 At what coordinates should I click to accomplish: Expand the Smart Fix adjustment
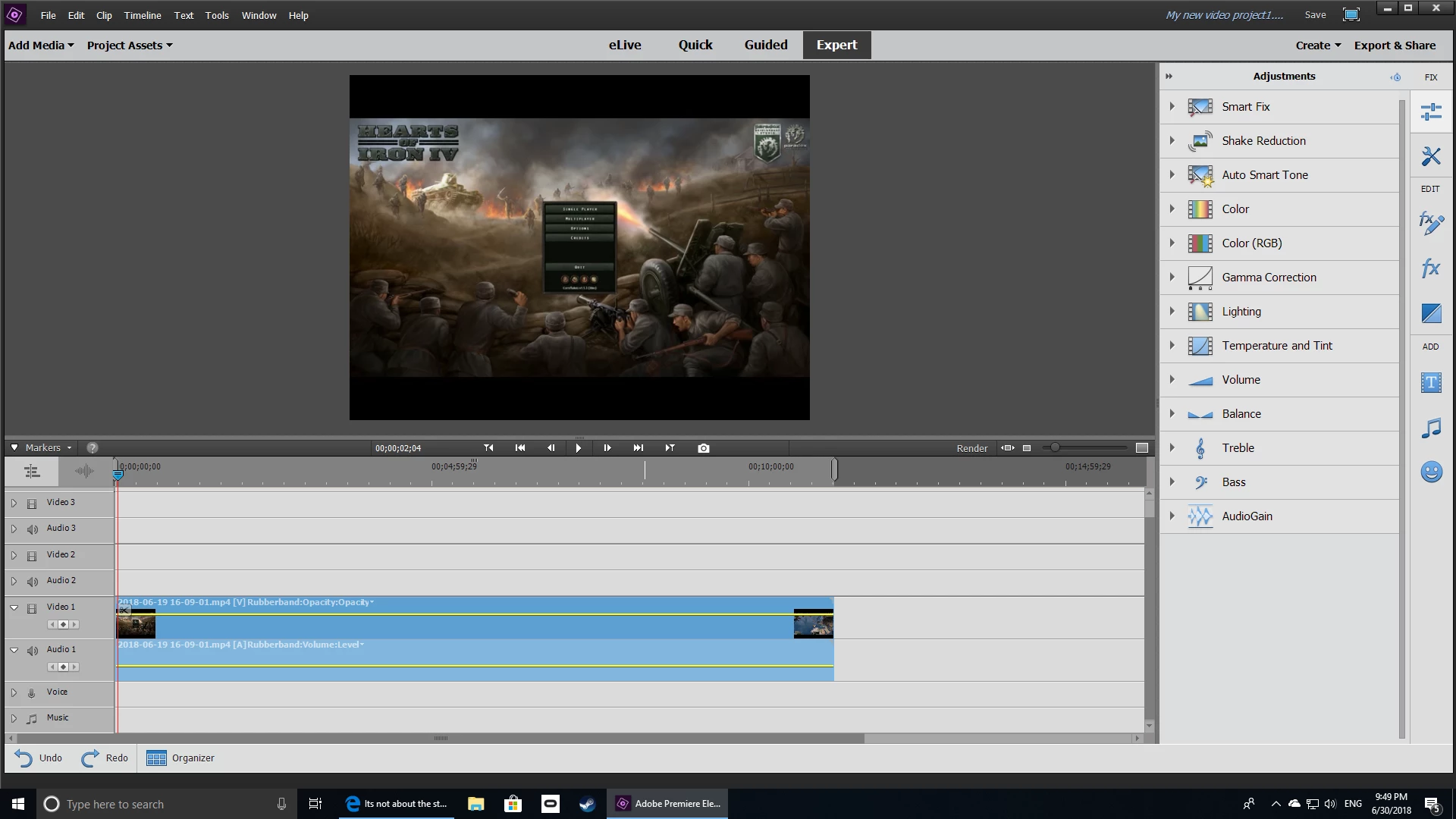click(x=1172, y=107)
